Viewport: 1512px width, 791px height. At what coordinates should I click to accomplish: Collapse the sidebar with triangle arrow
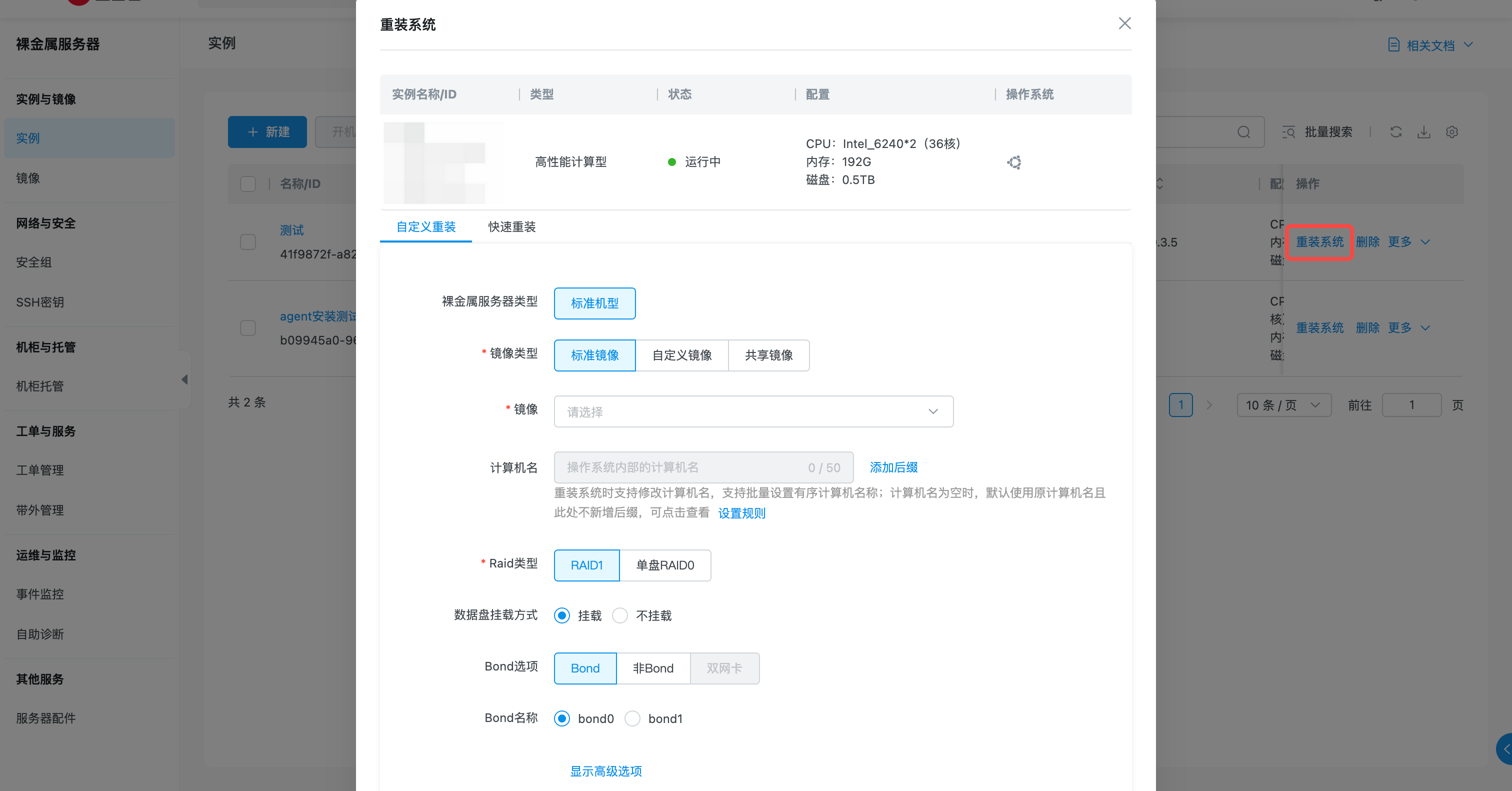(184, 379)
